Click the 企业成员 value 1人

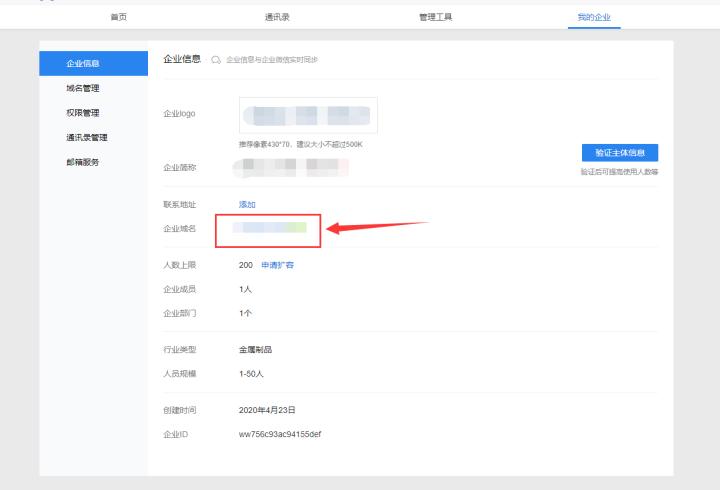245,289
